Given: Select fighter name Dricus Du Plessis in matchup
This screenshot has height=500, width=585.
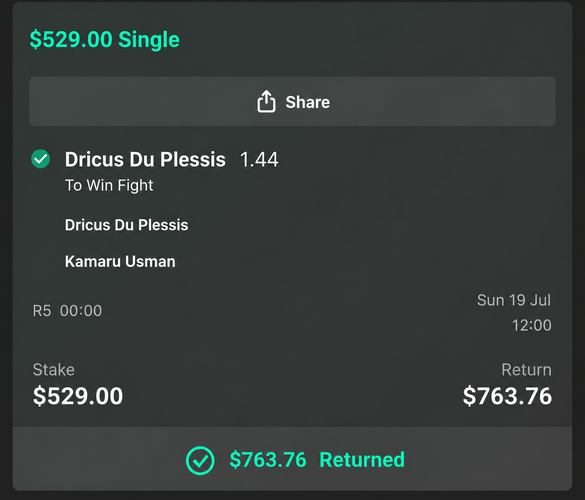Looking at the screenshot, I should click(x=126, y=225).
